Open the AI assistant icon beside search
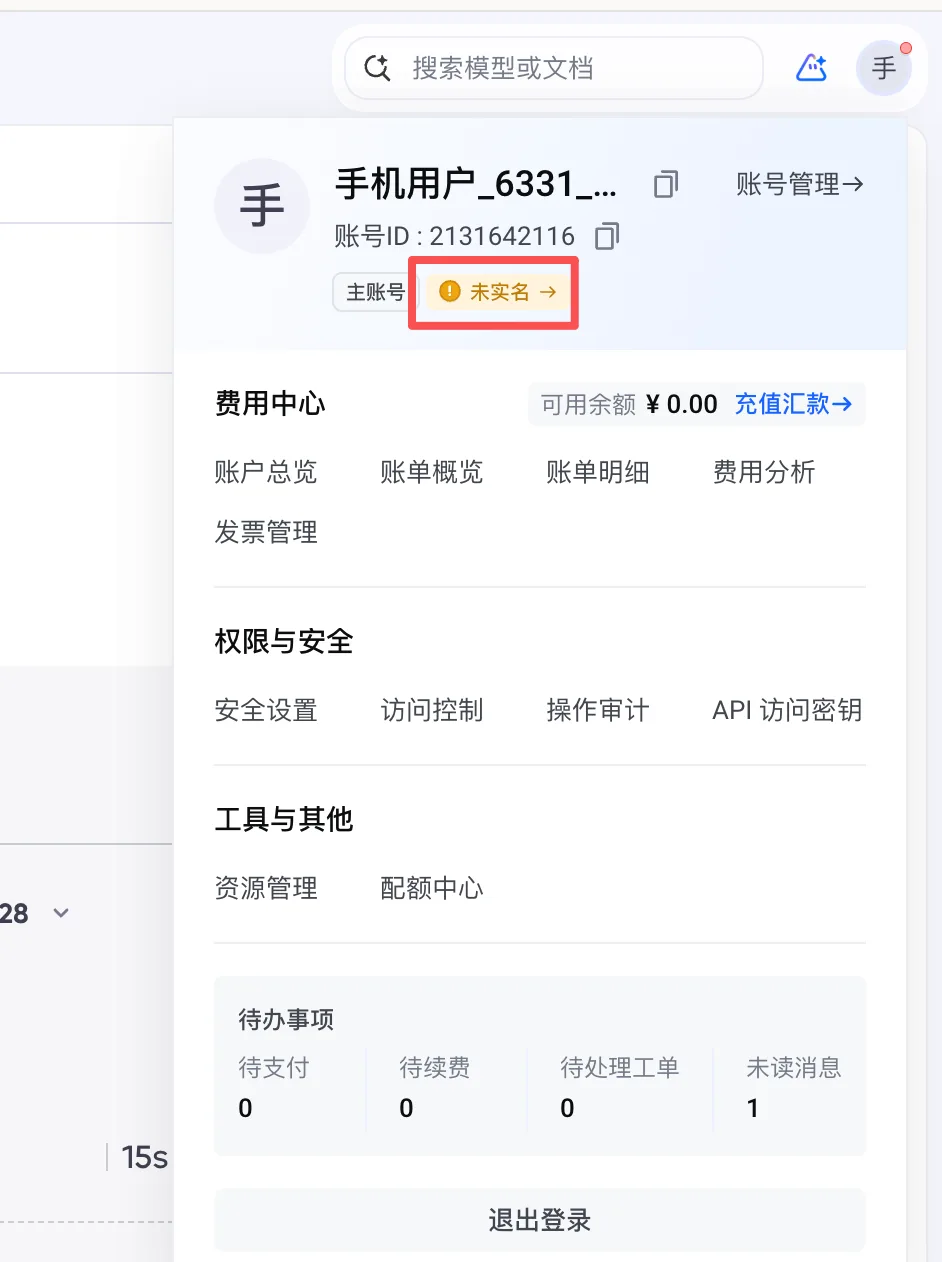Screen dimensions: 942x1262 coord(811,68)
